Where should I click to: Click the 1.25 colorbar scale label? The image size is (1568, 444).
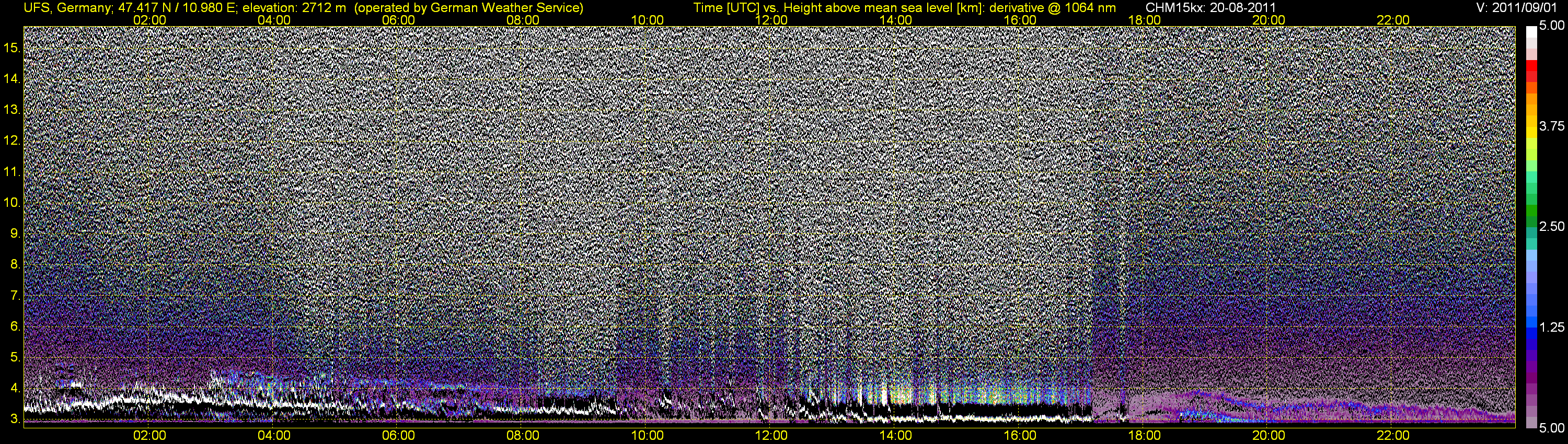1552,327
